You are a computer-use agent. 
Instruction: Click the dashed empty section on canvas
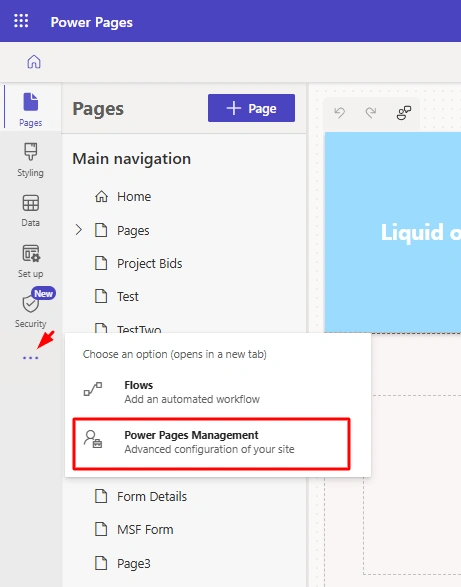coord(412,484)
